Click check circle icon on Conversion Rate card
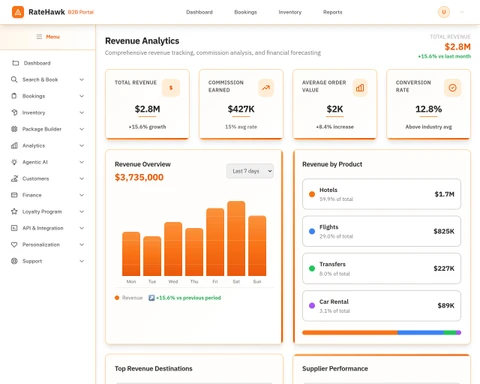The height and width of the screenshot is (384, 480). point(452,88)
